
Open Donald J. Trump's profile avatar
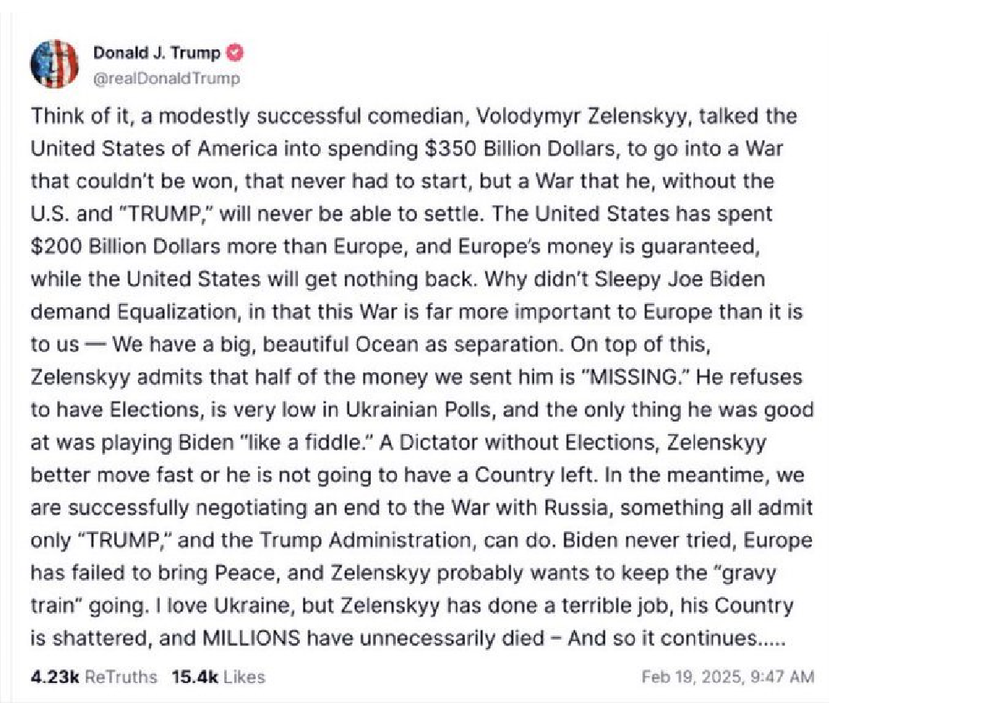[x=54, y=64]
